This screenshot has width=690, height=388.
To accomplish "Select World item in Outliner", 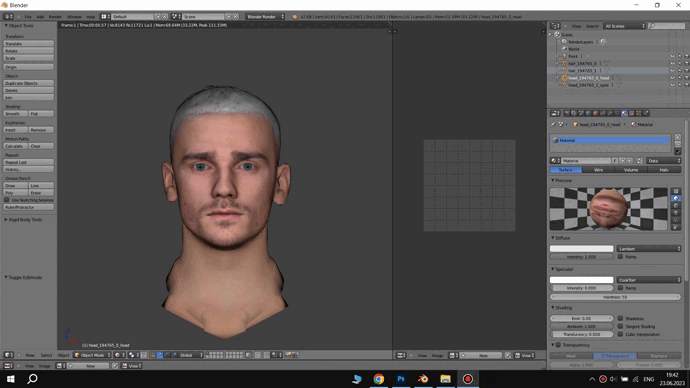I will [573, 49].
